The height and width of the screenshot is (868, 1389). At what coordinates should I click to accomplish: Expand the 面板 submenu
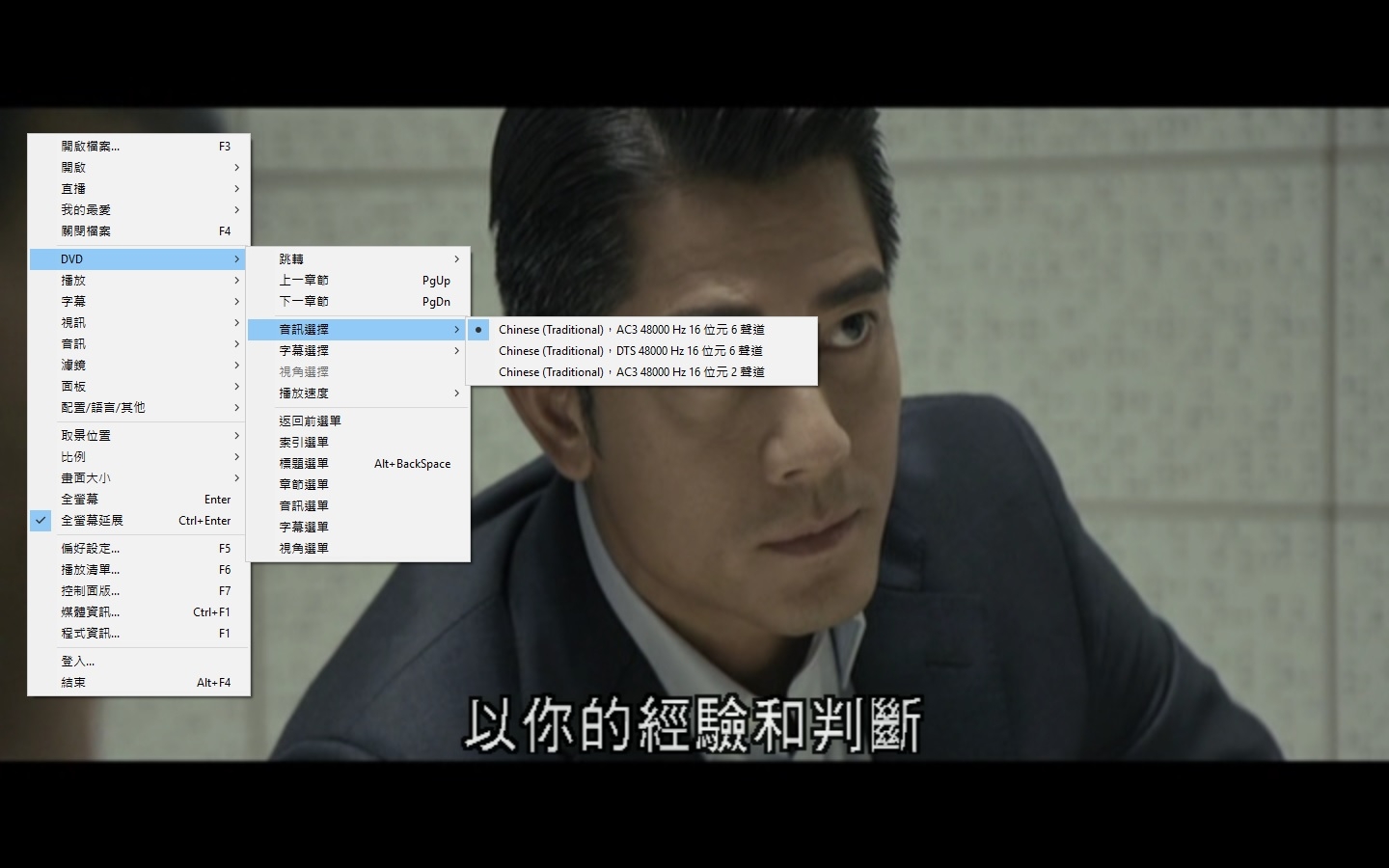tap(139, 387)
